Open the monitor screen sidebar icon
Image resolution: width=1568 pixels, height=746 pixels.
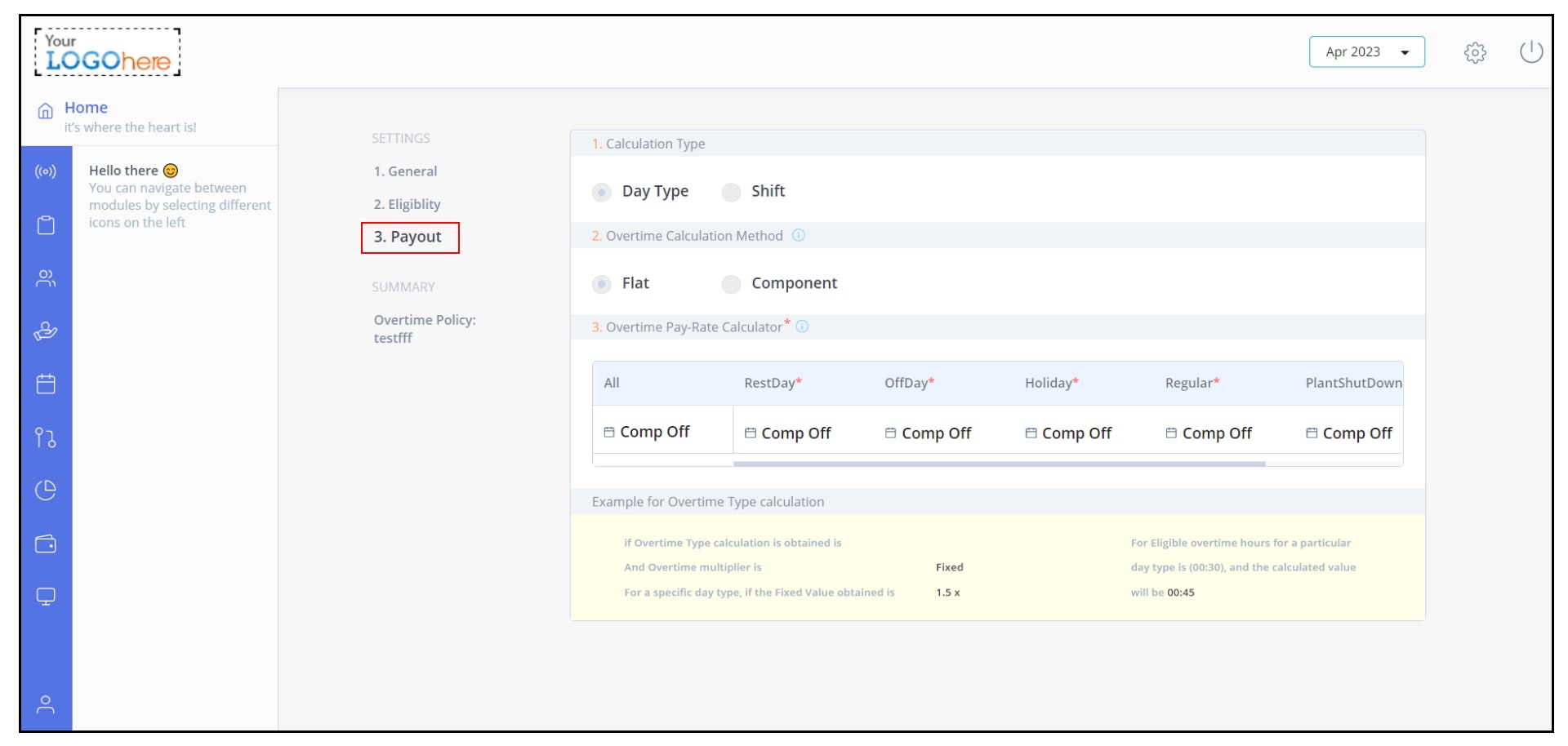point(46,597)
